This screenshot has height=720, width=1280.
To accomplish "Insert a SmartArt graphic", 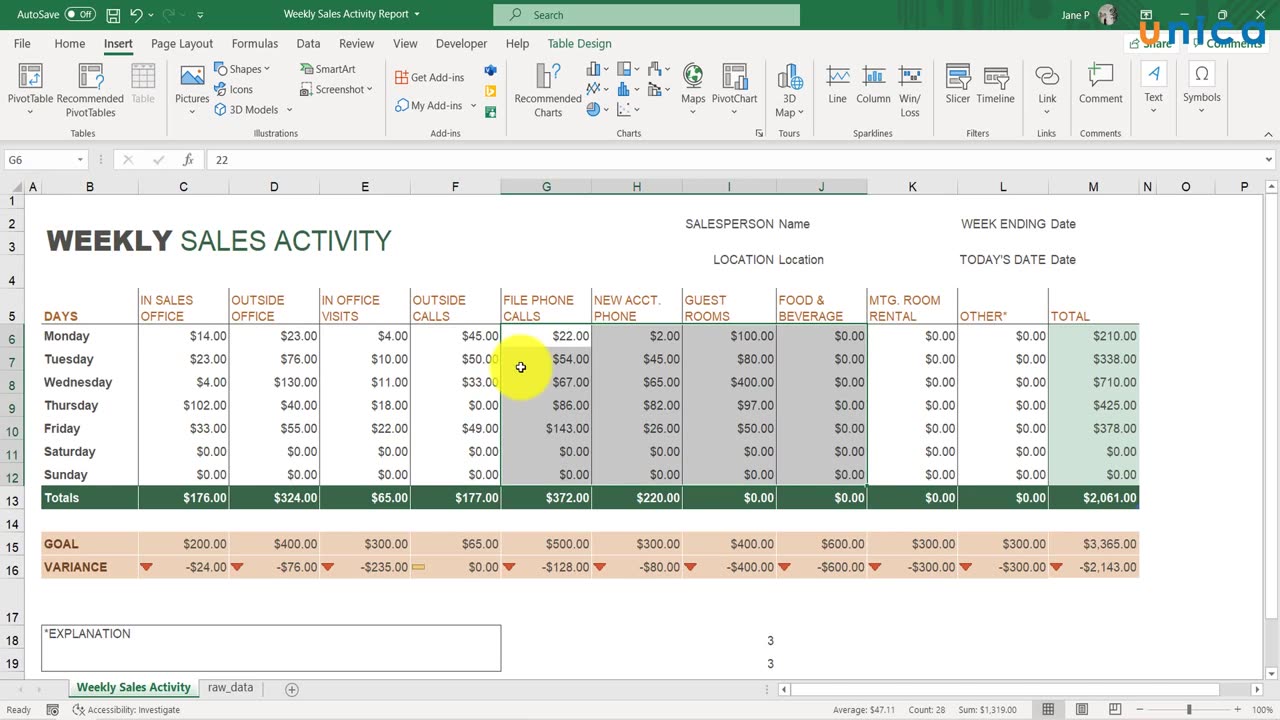I will [328, 69].
